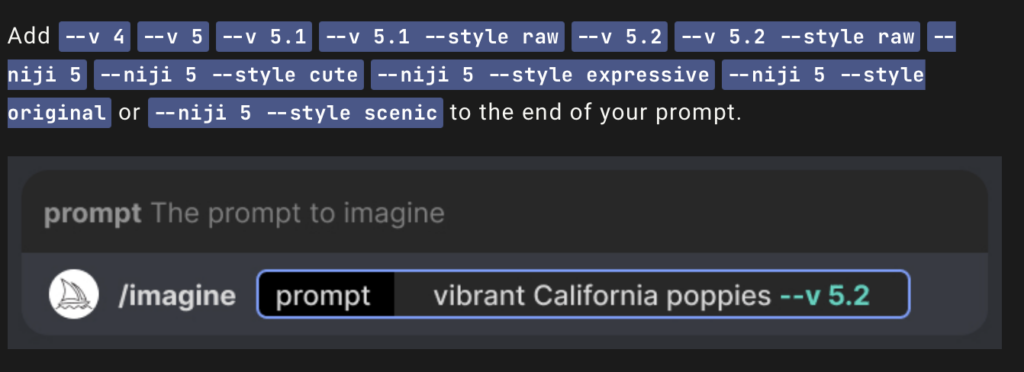
Task: Click the --v 5.1 --style raw tag
Action: (441, 37)
